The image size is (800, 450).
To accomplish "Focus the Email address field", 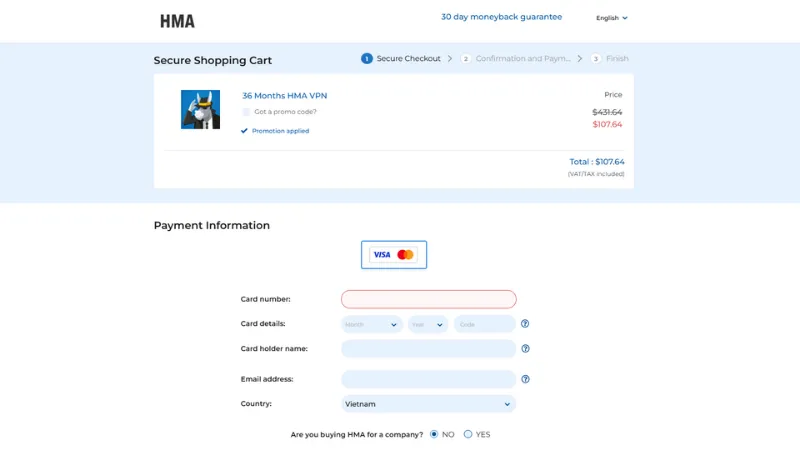I will pyautogui.click(x=429, y=379).
